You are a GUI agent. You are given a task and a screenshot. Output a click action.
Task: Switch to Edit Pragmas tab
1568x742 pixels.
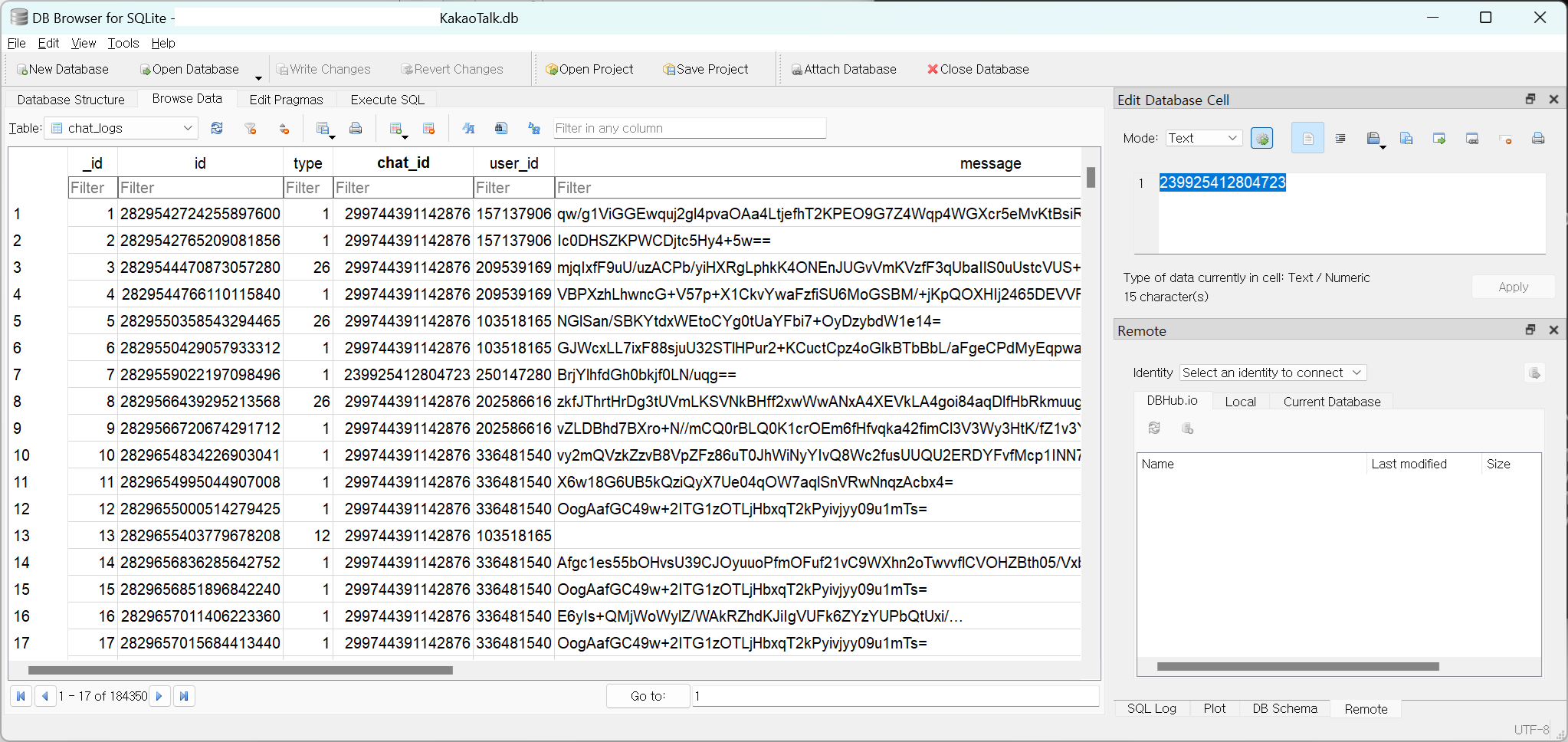pyautogui.click(x=286, y=100)
